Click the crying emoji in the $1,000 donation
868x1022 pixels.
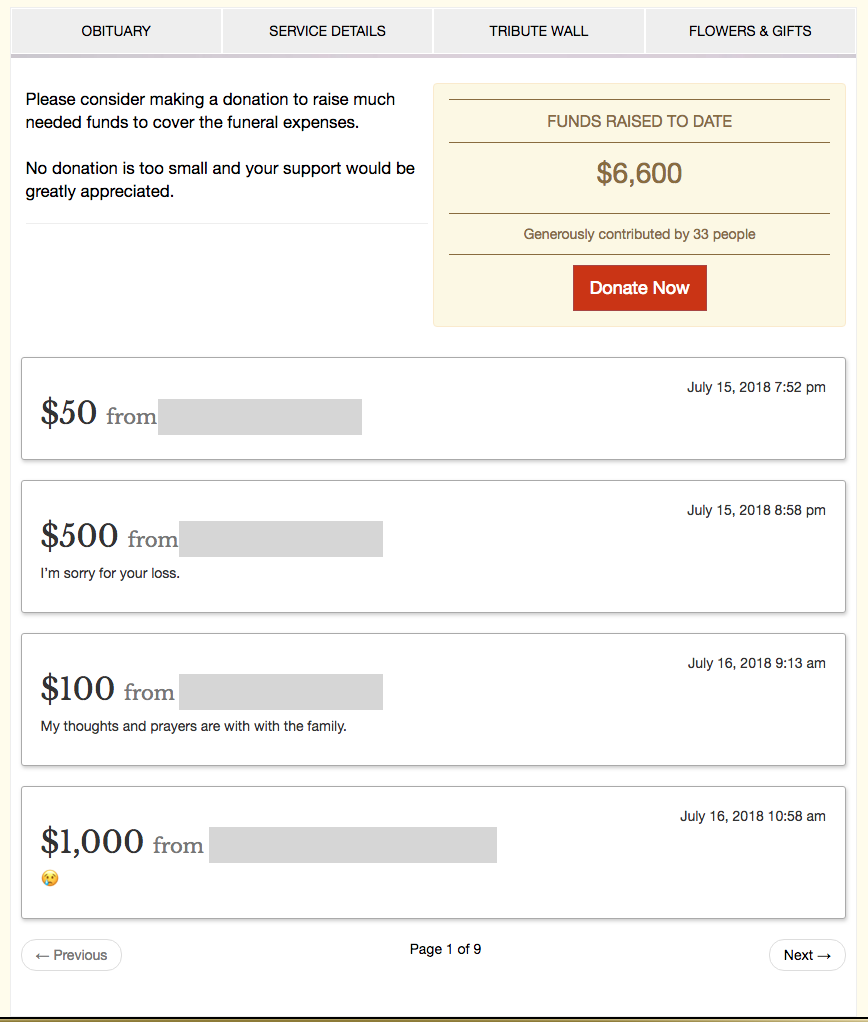click(x=50, y=878)
